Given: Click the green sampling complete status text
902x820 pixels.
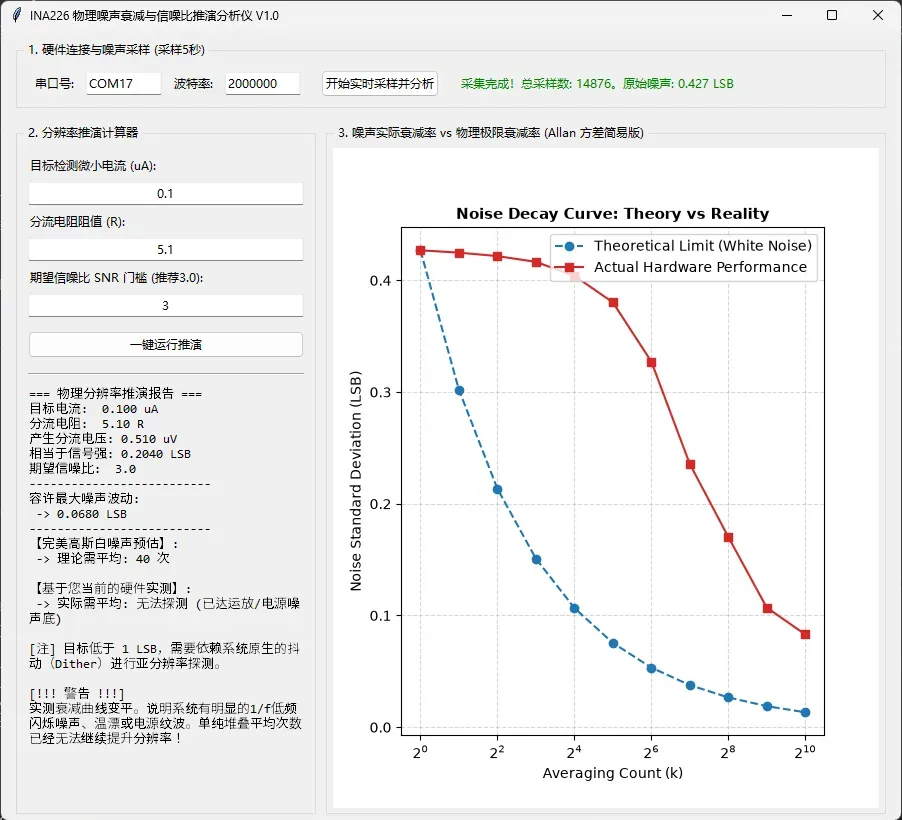Looking at the screenshot, I should pyautogui.click(x=597, y=83).
